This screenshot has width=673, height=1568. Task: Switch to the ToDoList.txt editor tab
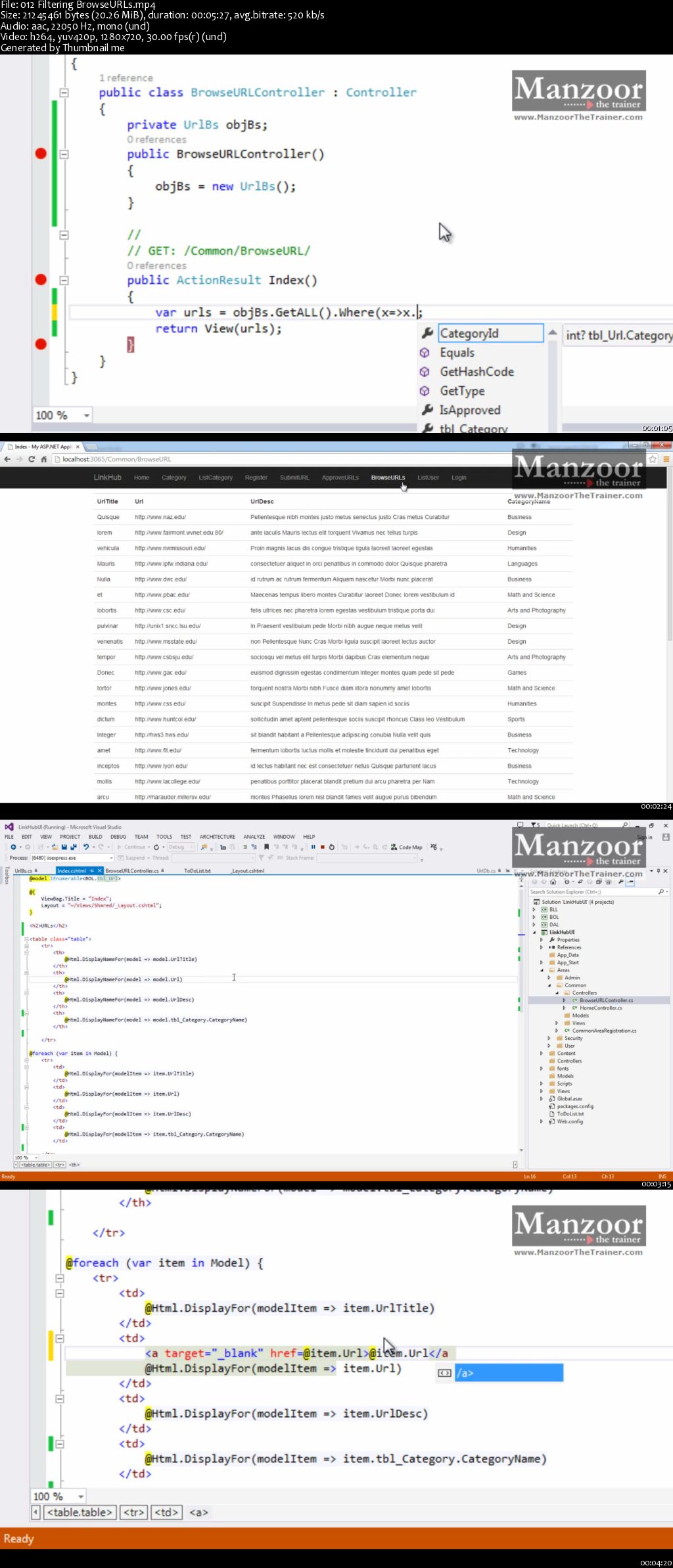coord(197,871)
